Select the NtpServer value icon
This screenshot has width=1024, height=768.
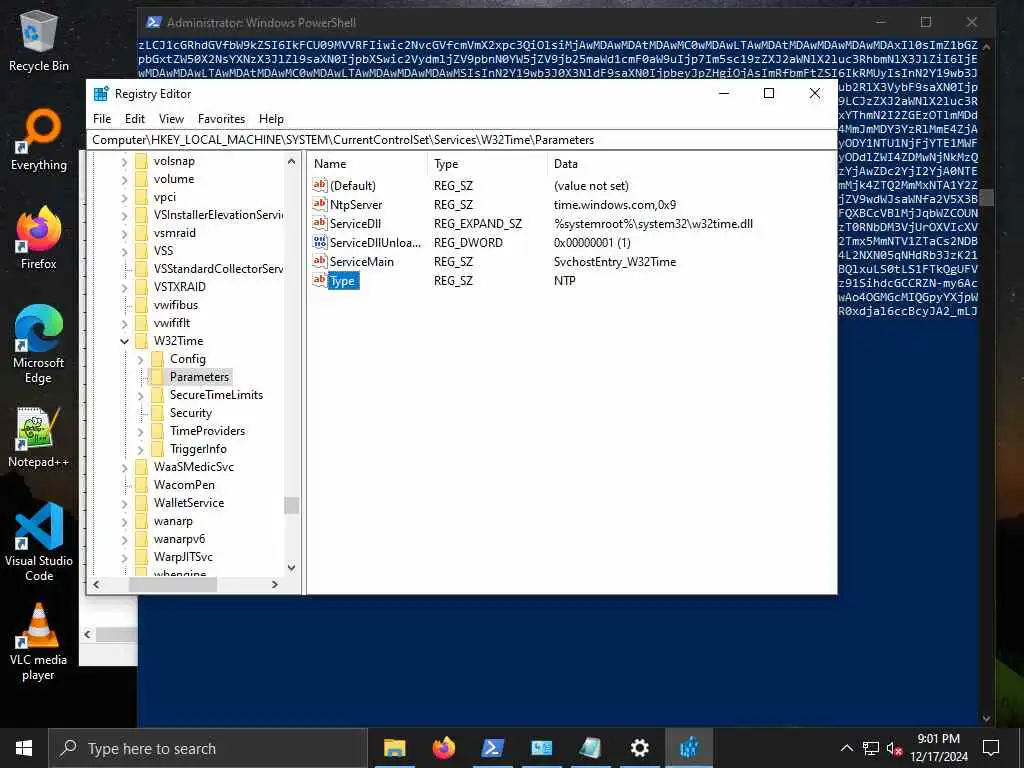coord(319,204)
